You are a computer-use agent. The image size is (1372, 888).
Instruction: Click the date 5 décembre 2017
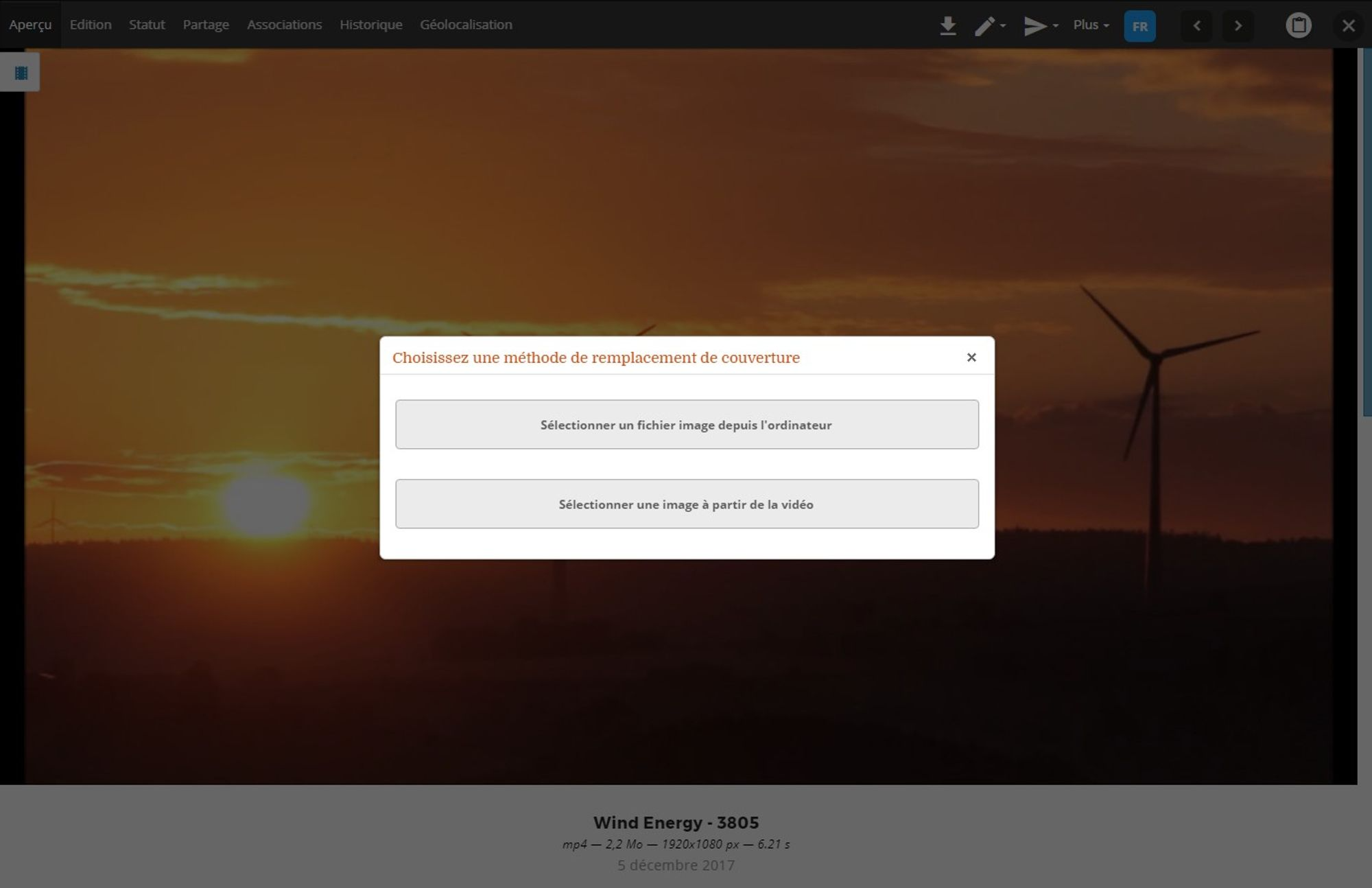676,865
